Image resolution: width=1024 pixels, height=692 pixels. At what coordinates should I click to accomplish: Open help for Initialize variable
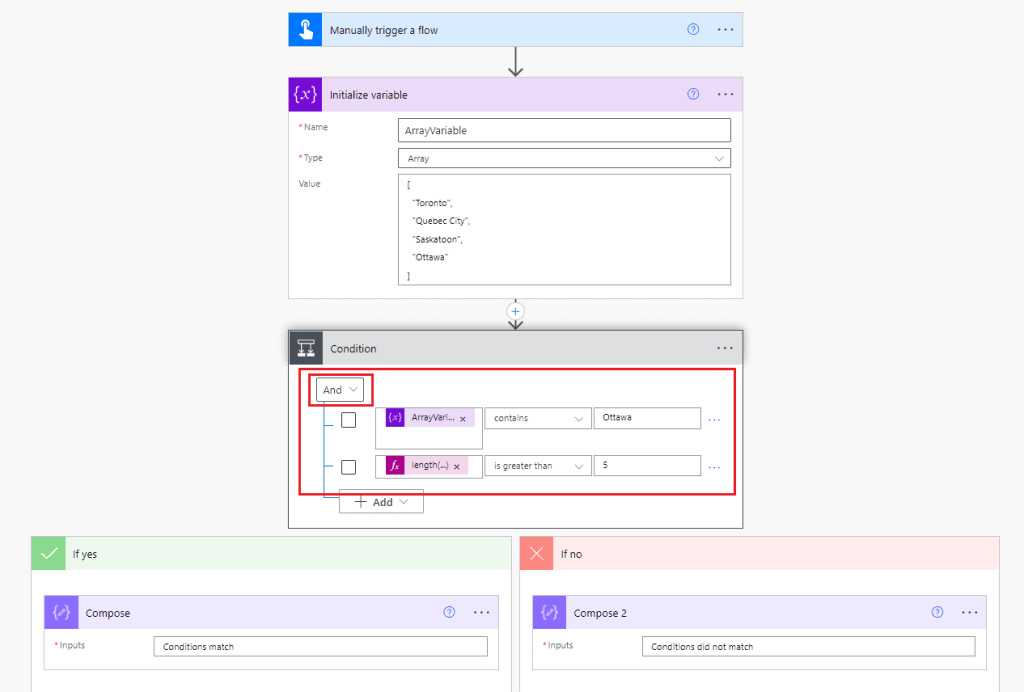[693, 94]
